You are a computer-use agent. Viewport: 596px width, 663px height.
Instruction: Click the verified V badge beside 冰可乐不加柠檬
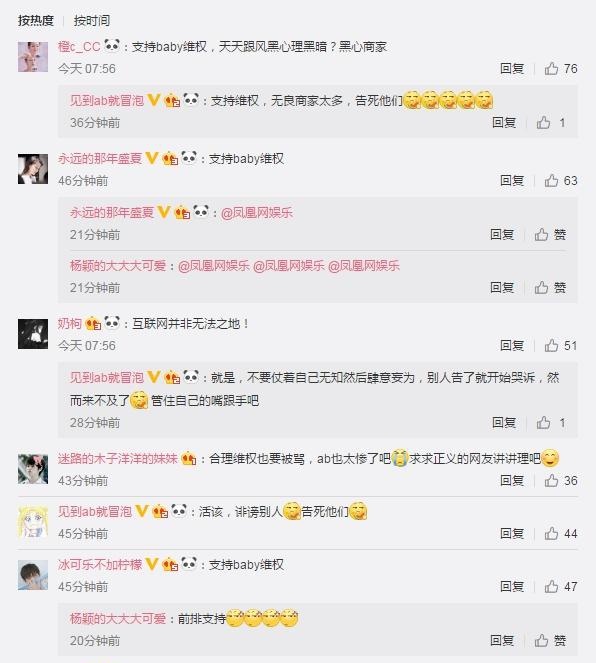152,564
